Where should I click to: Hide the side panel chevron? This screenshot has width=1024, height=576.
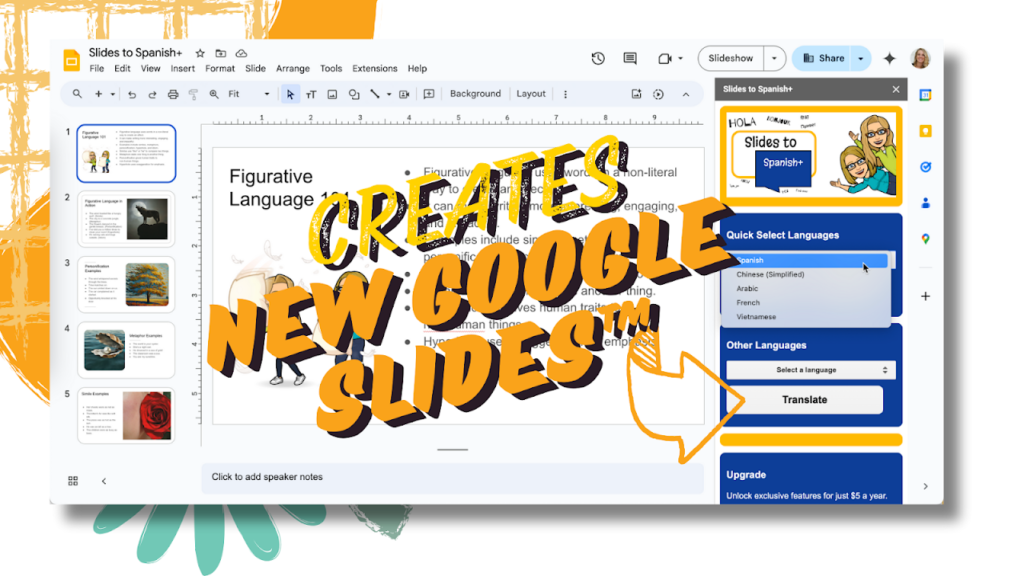[x=925, y=486]
